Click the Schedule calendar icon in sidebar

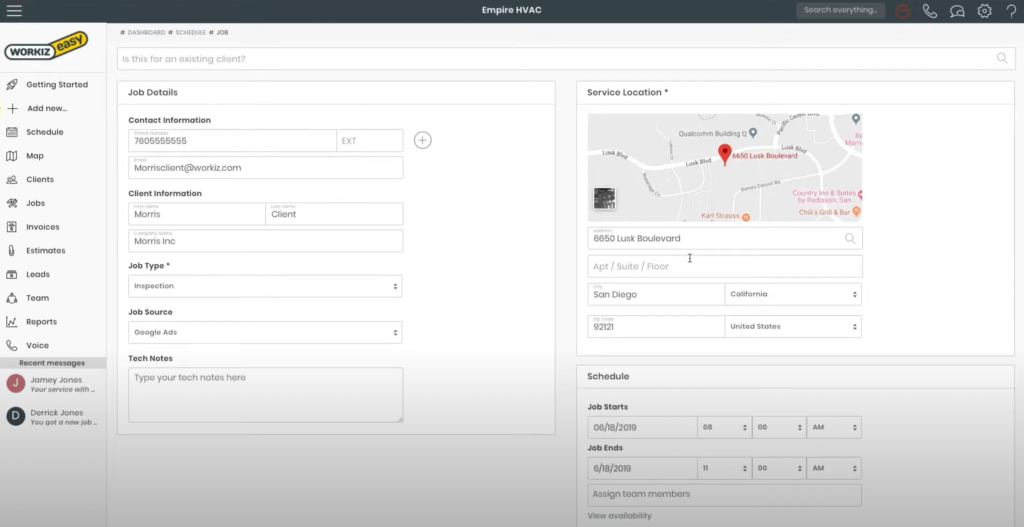click(12, 132)
